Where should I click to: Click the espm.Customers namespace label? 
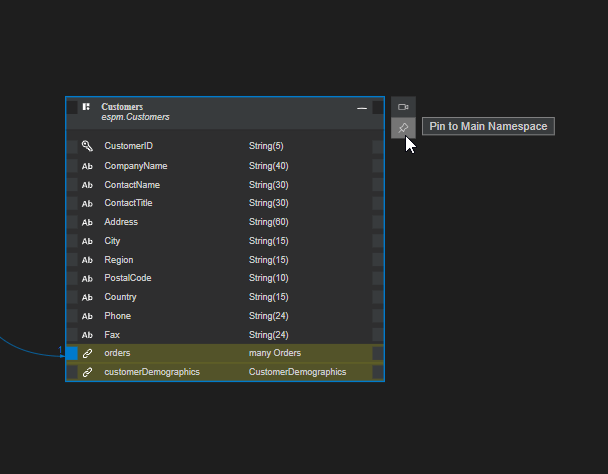click(x=135, y=117)
